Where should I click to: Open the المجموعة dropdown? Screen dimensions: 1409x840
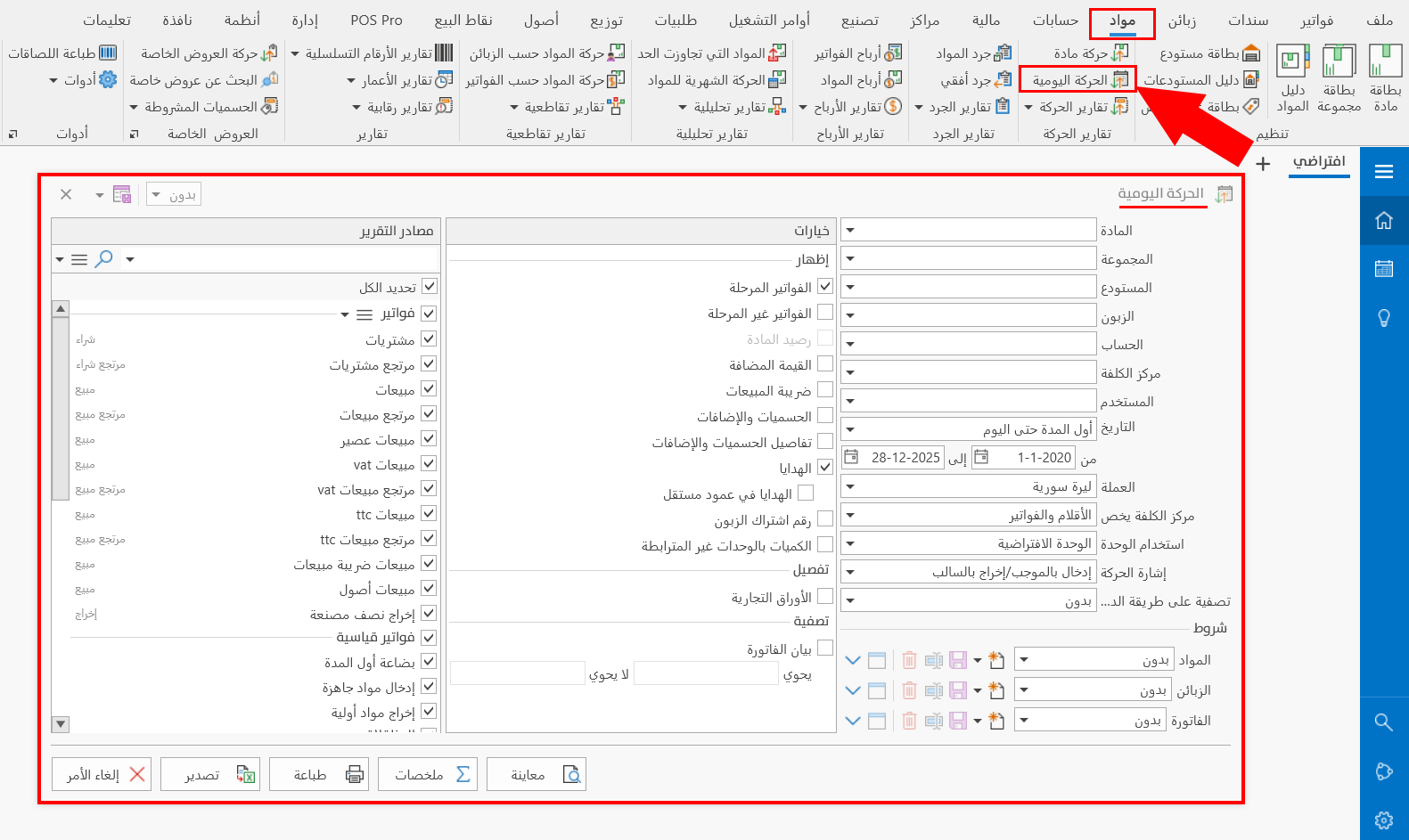(x=849, y=258)
